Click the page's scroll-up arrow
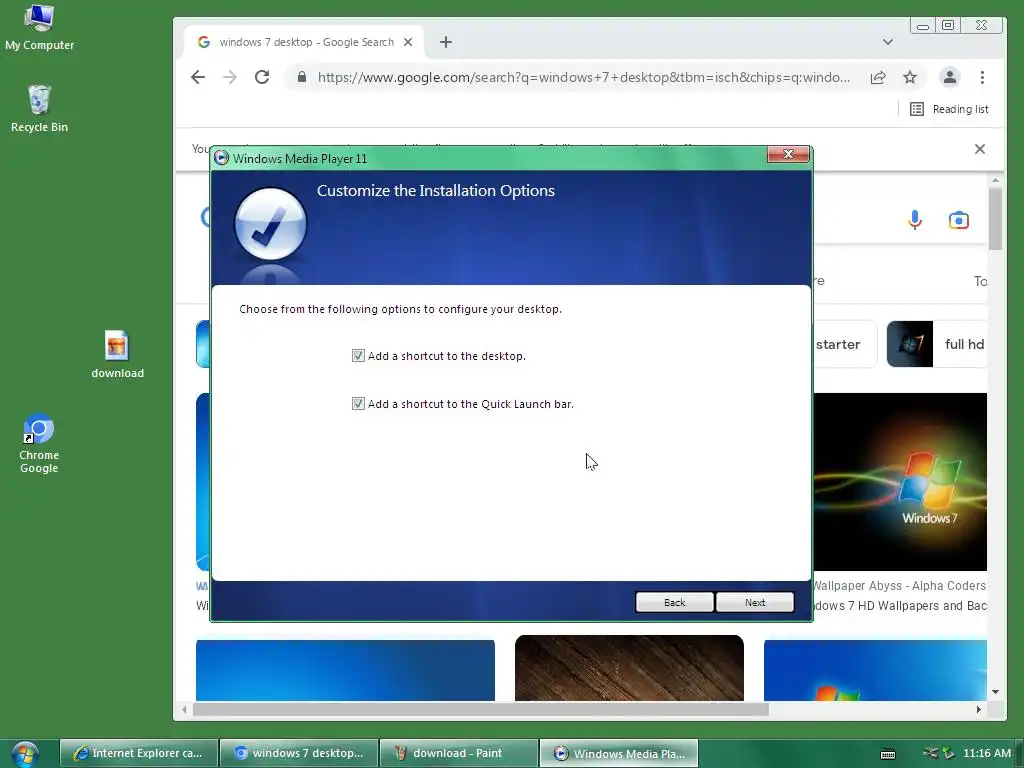This screenshot has height=768, width=1024. click(x=995, y=180)
